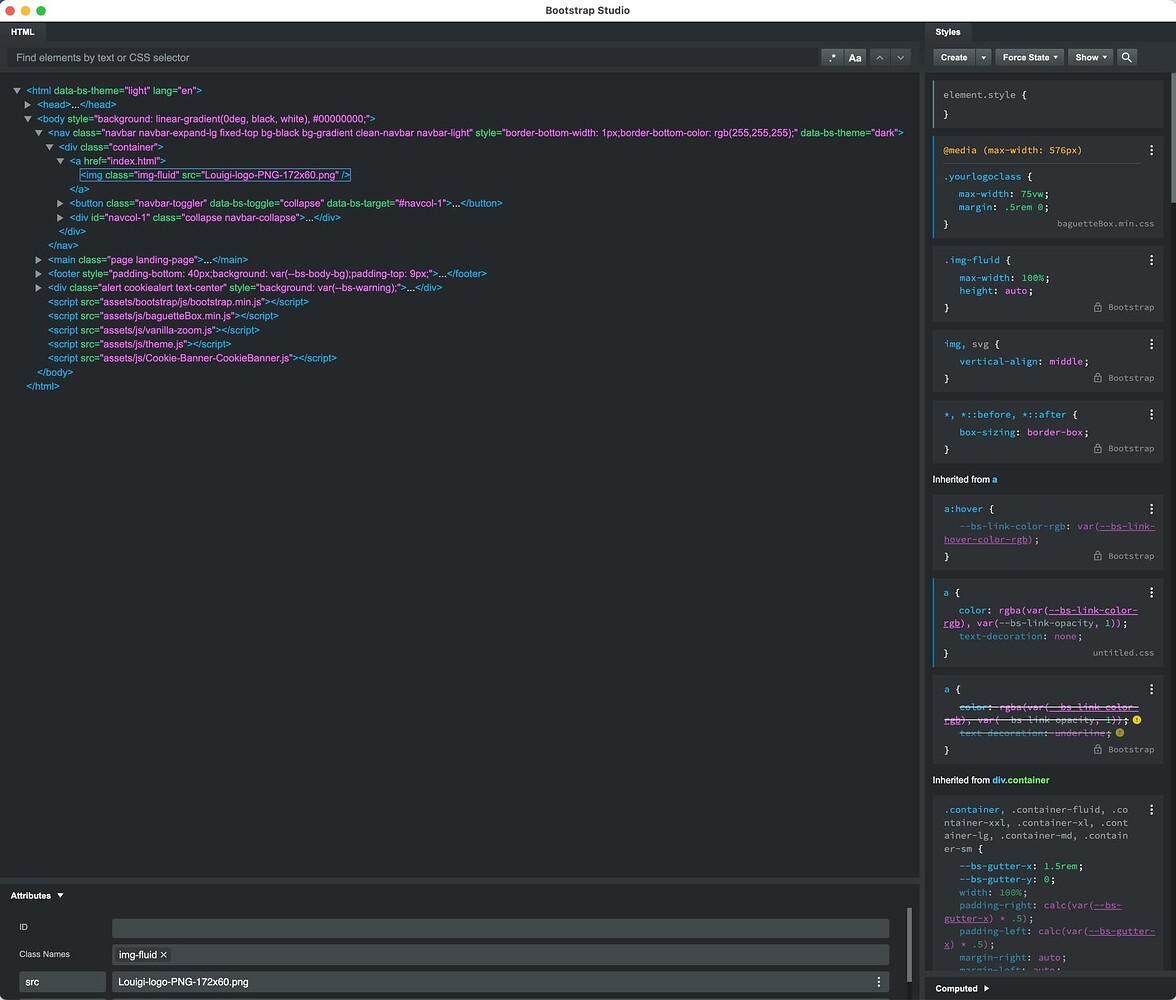The width and height of the screenshot is (1176, 1000).
Task: Select the theme.js script row
Action: coord(140,344)
